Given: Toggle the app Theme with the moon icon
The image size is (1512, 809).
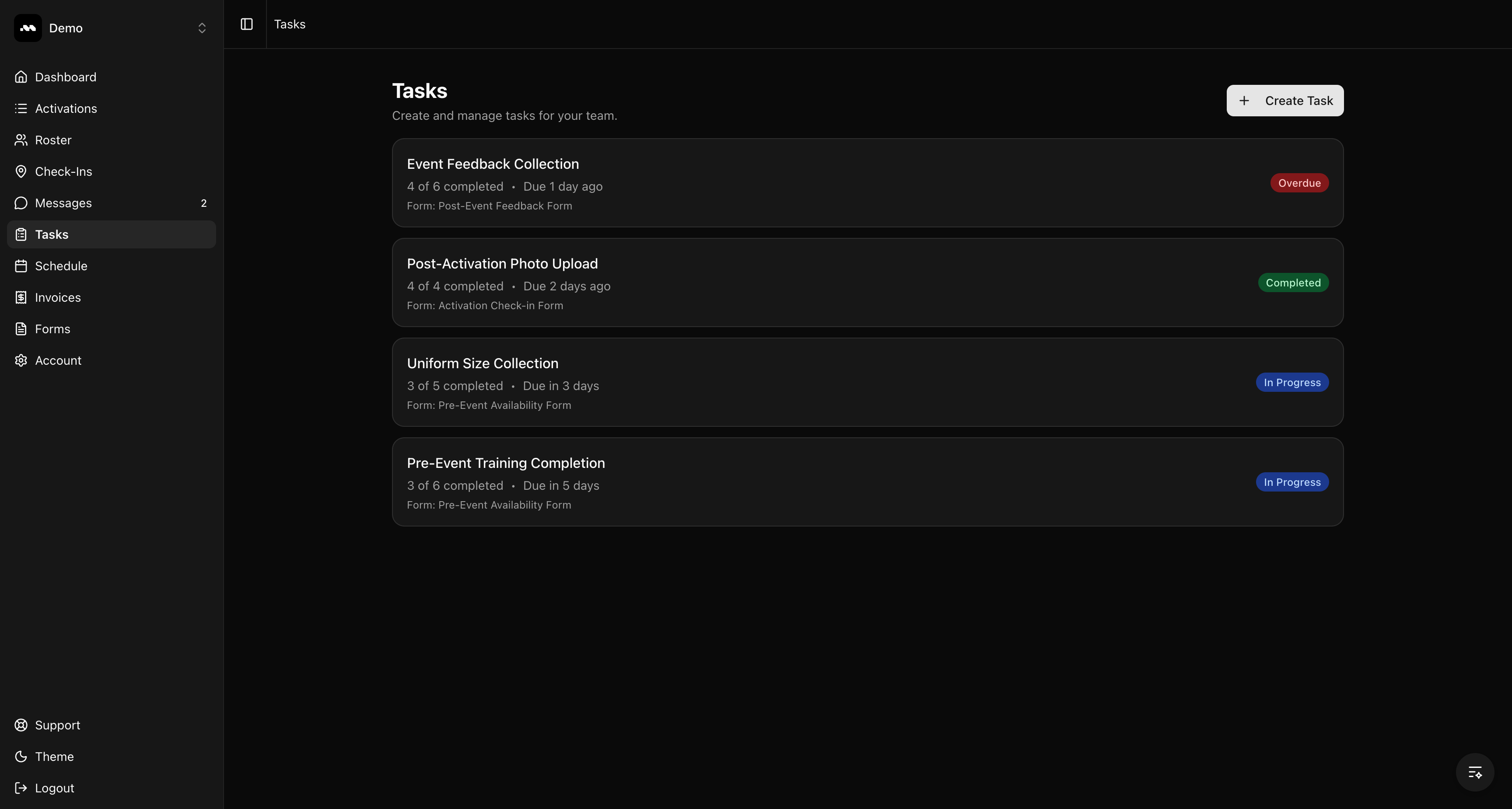Looking at the screenshot, I should pos(21,757).
